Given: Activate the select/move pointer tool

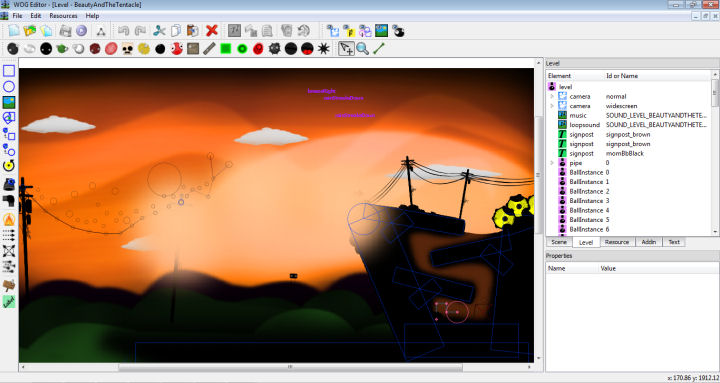Looking at the screenshot, I should click(x=346, y=48).
